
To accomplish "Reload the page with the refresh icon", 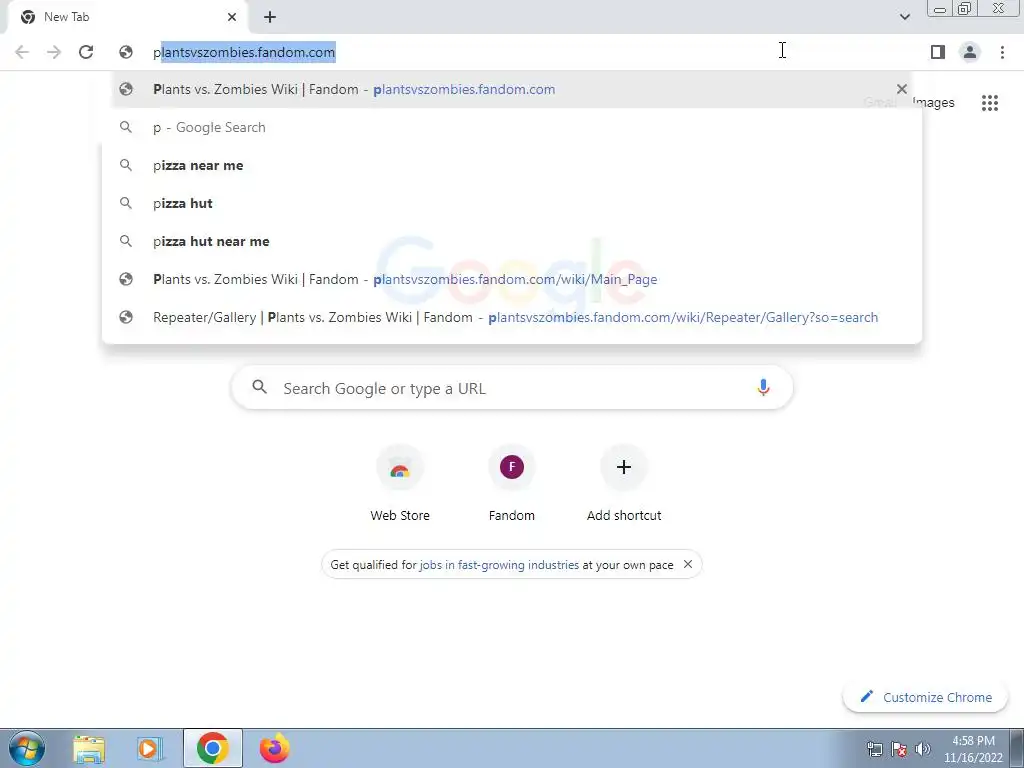I will 86,52.
